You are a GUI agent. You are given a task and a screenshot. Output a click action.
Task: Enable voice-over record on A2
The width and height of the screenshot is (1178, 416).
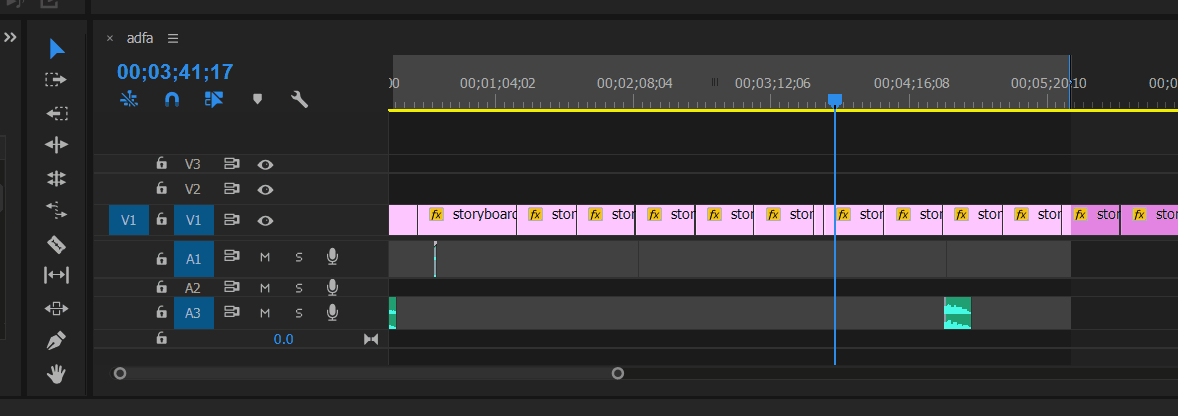click(332, 287)
